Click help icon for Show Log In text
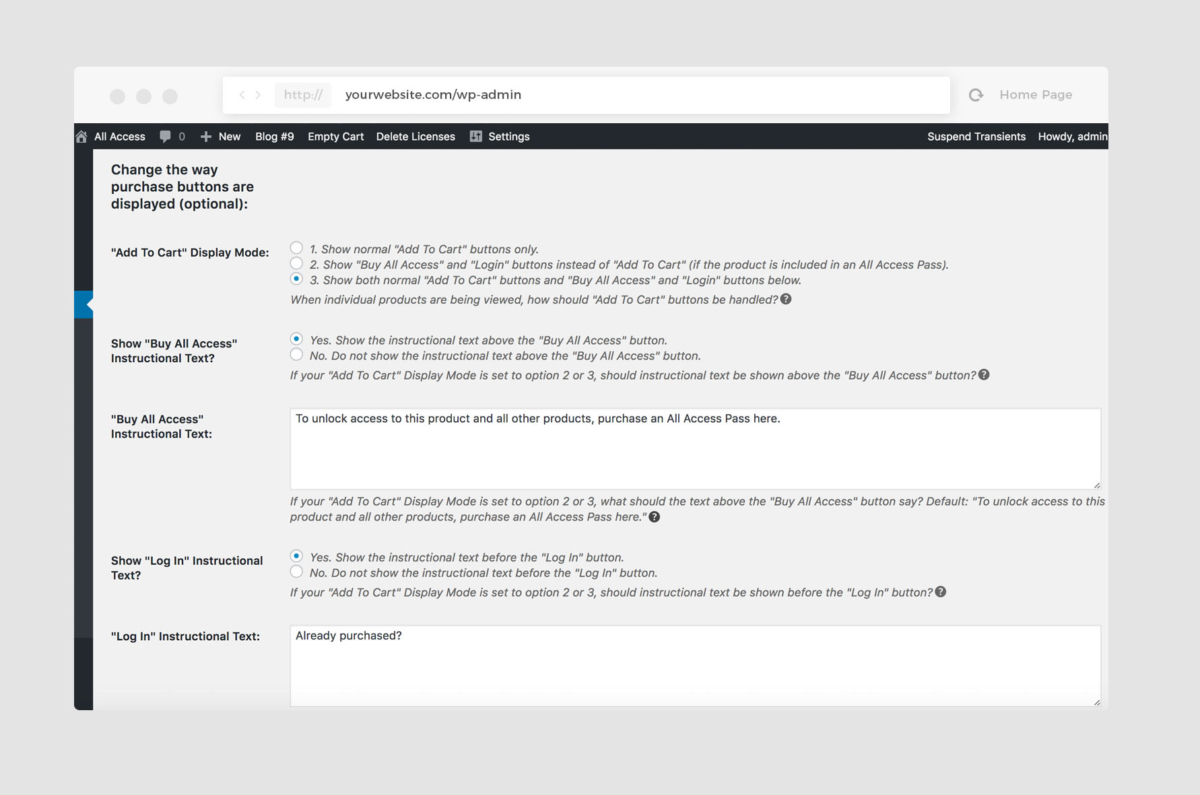 pyautogui.click(x=940, y=592)
